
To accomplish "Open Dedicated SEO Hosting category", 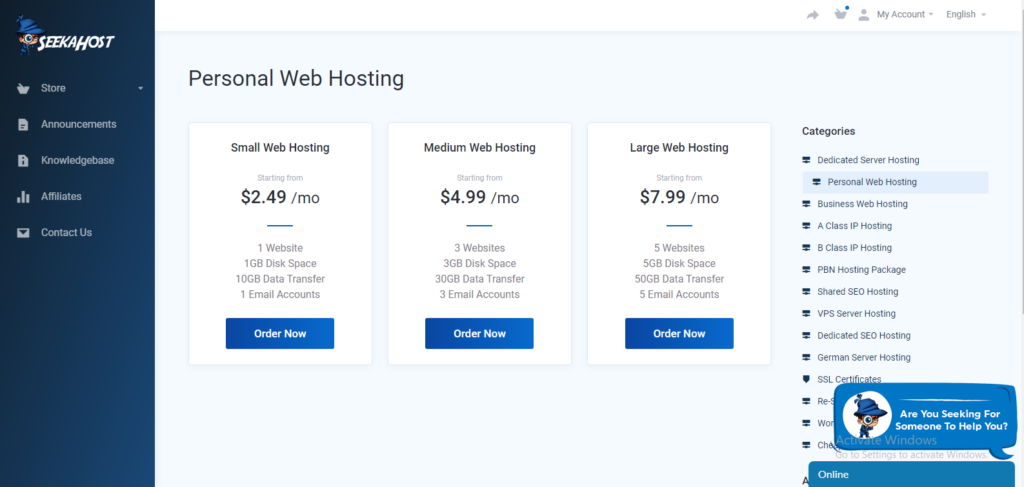I will (x=863, y=336).
